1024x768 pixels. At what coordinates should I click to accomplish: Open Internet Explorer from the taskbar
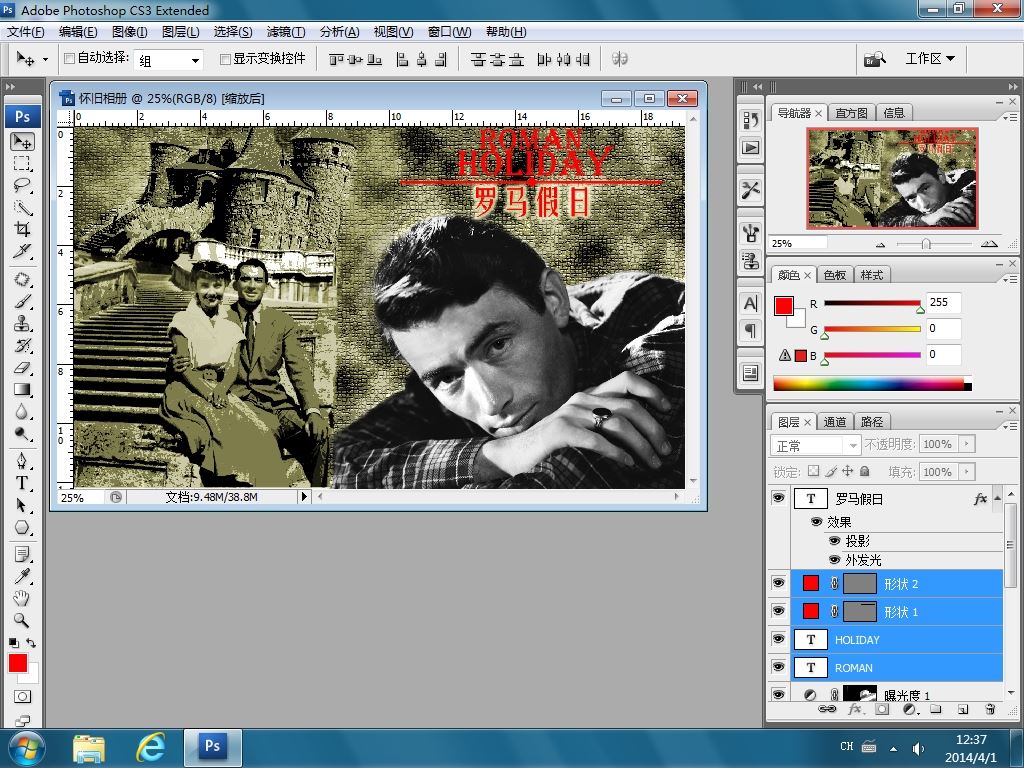[150, 747]
